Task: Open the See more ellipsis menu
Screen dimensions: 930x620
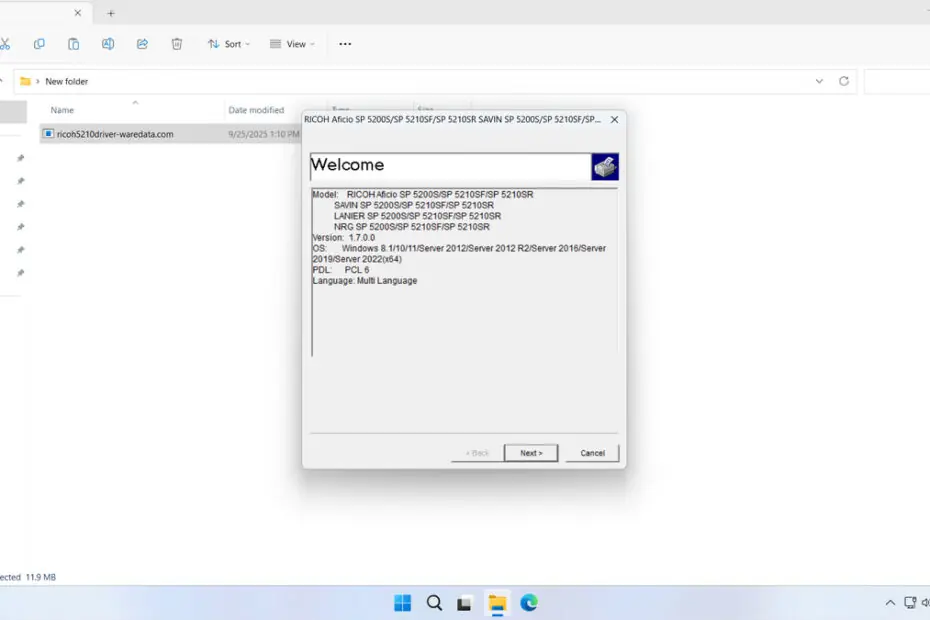Action: (x=345, y=44)
